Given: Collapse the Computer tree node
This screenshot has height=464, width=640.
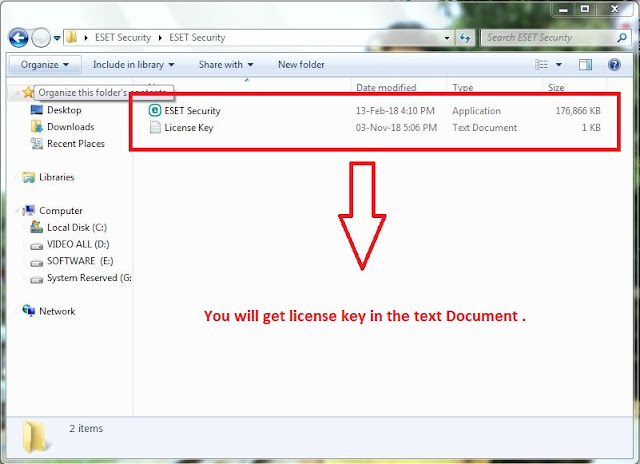Looking at the screenshot, I should (x=17, y=211).
